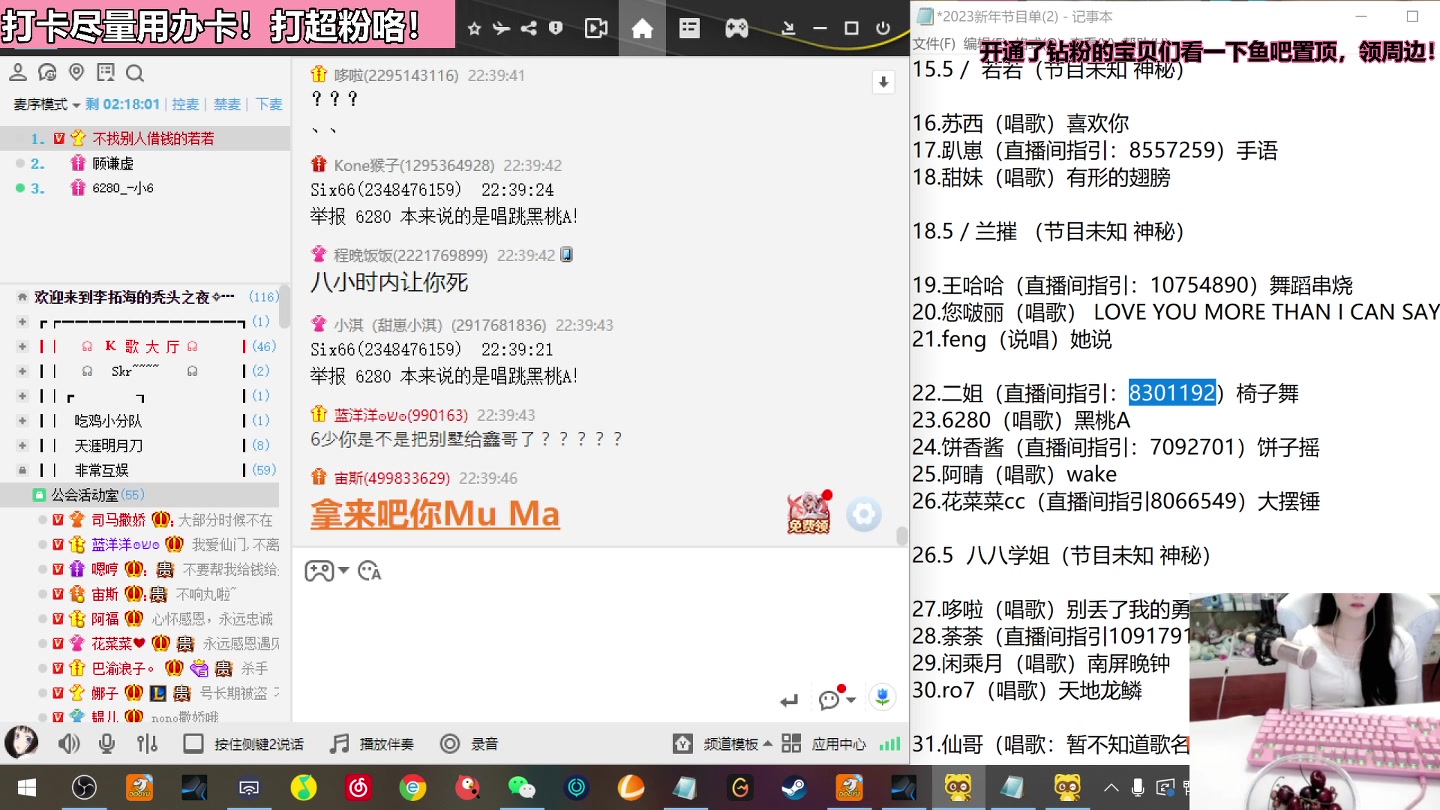Mute the speaker volume icon
1440x810 pixels.
coord(68,743)
